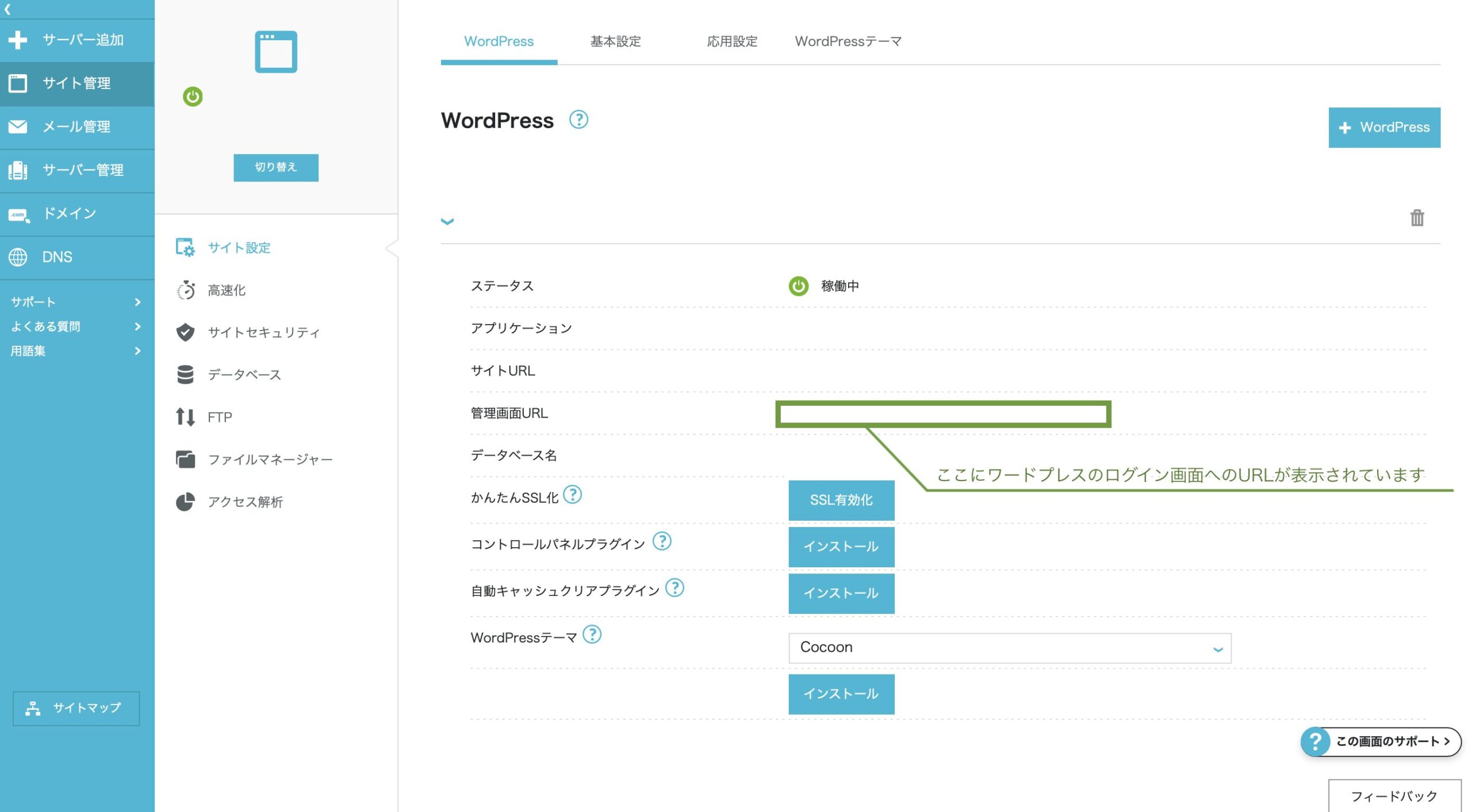This screenshot has height=812, width=1472.
Task: Click the 用語集 link
Action: 28,351
